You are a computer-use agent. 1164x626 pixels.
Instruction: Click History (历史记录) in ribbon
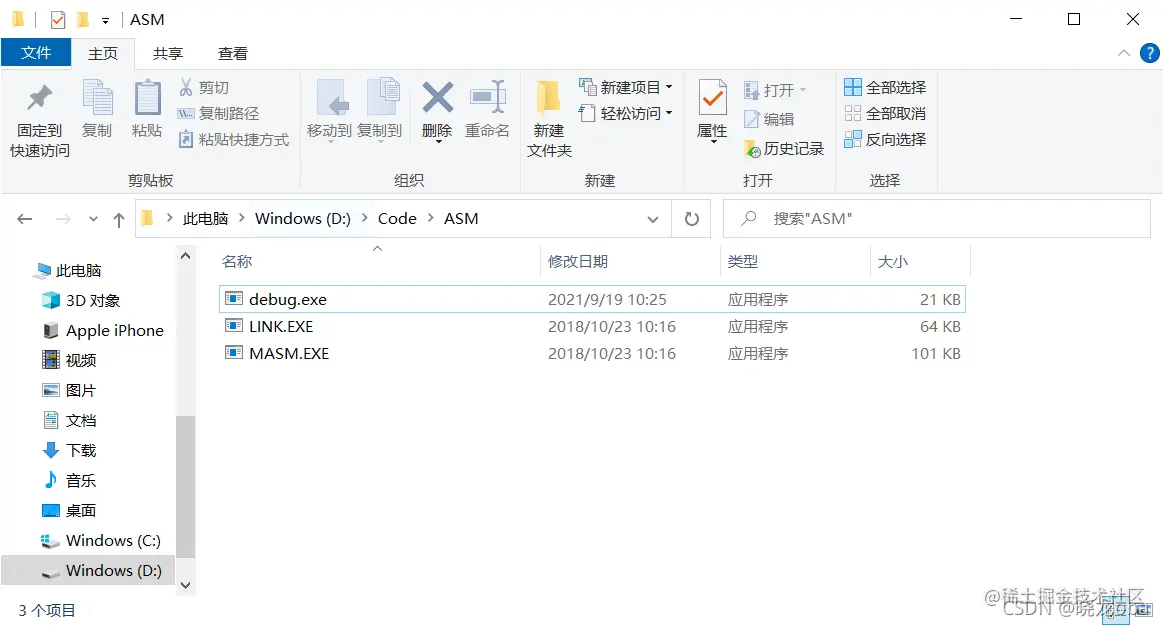(x=783, y=149)
